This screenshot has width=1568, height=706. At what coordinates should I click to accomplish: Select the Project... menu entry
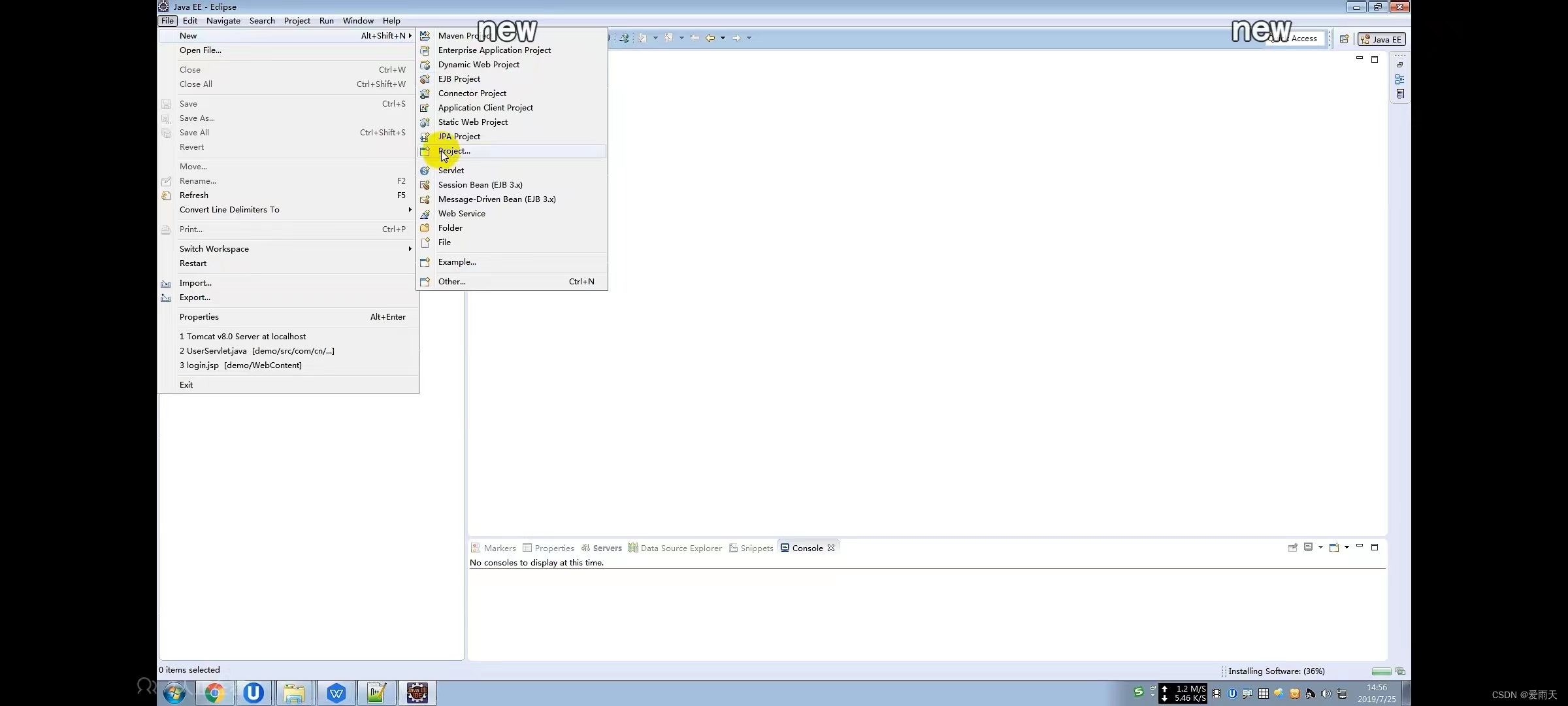pyautogui.click(x=454, y=151)
